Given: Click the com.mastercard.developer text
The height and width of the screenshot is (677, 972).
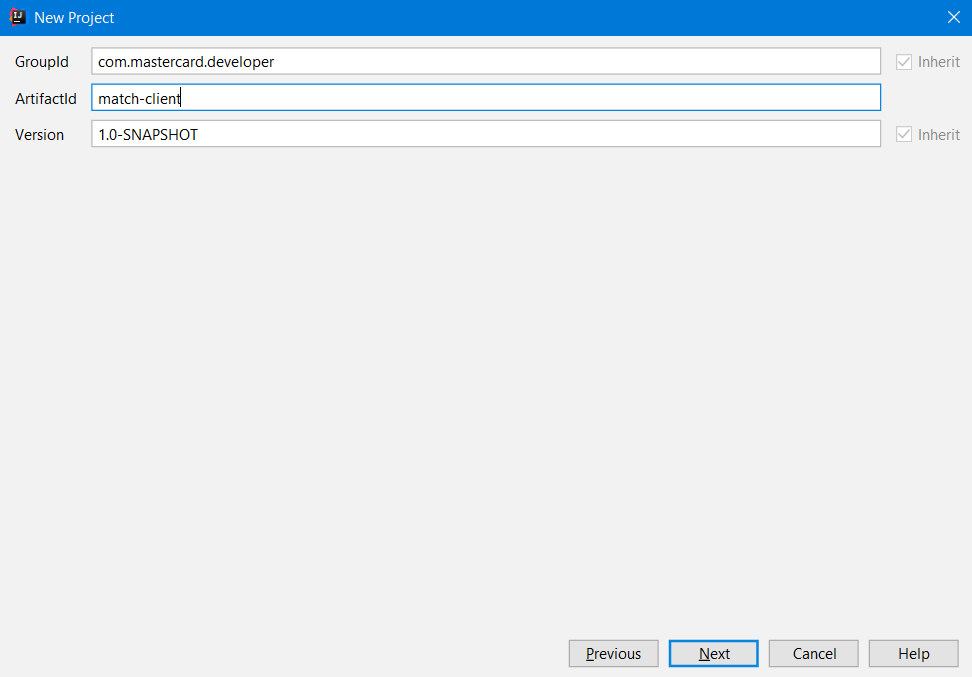Looking at the screenshot, I should (x=186, y=62).
